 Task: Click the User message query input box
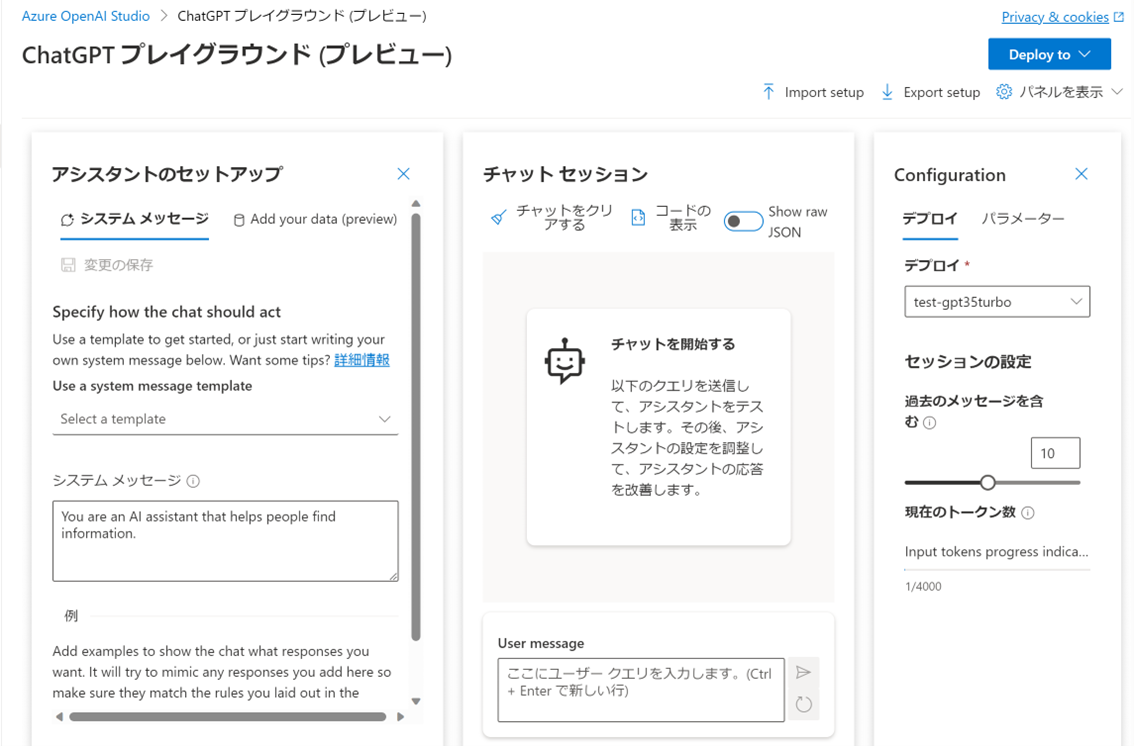(641, 690)
